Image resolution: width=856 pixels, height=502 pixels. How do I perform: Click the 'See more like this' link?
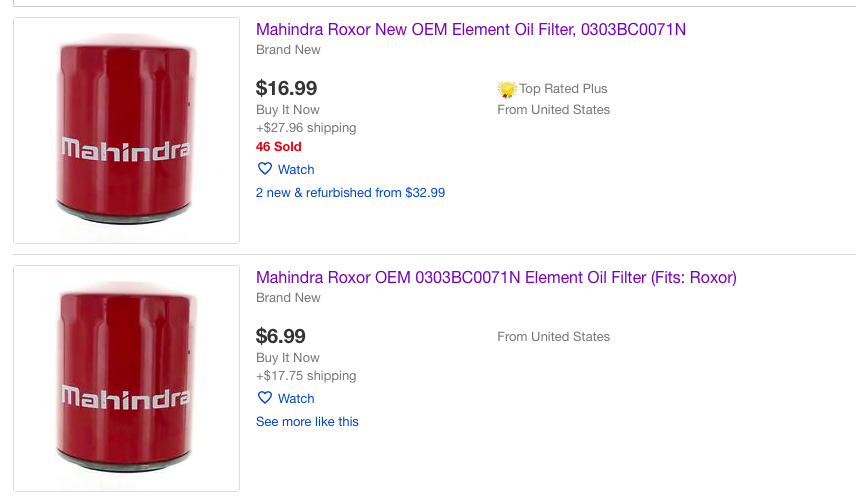click(307, 422)
